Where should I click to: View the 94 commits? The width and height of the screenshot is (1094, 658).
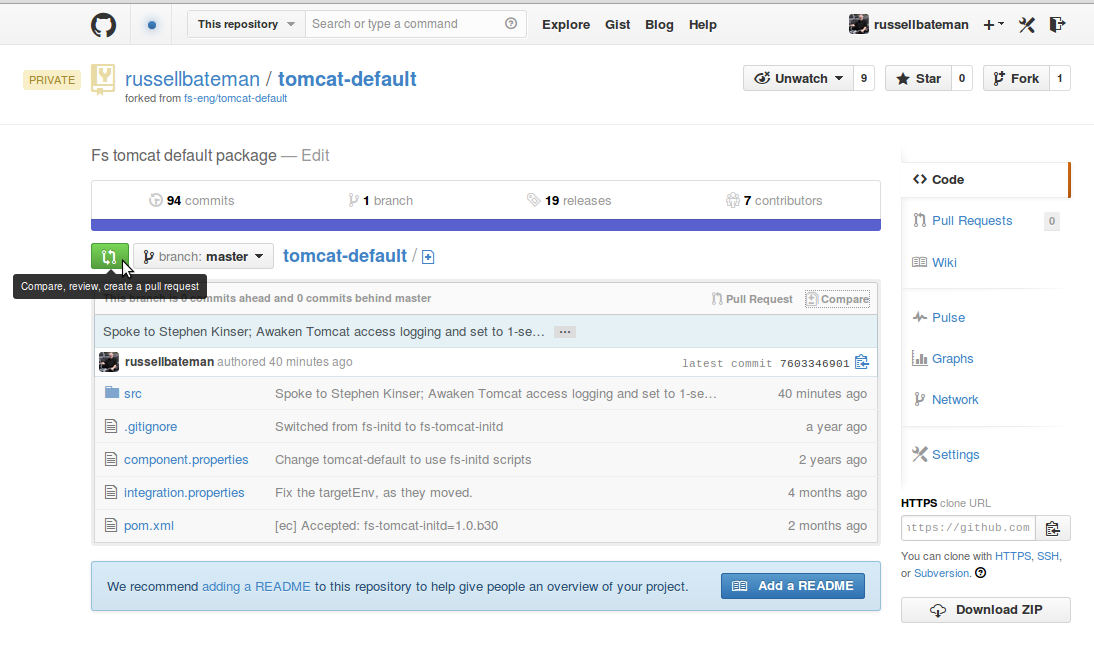click(x=192, y=201)
